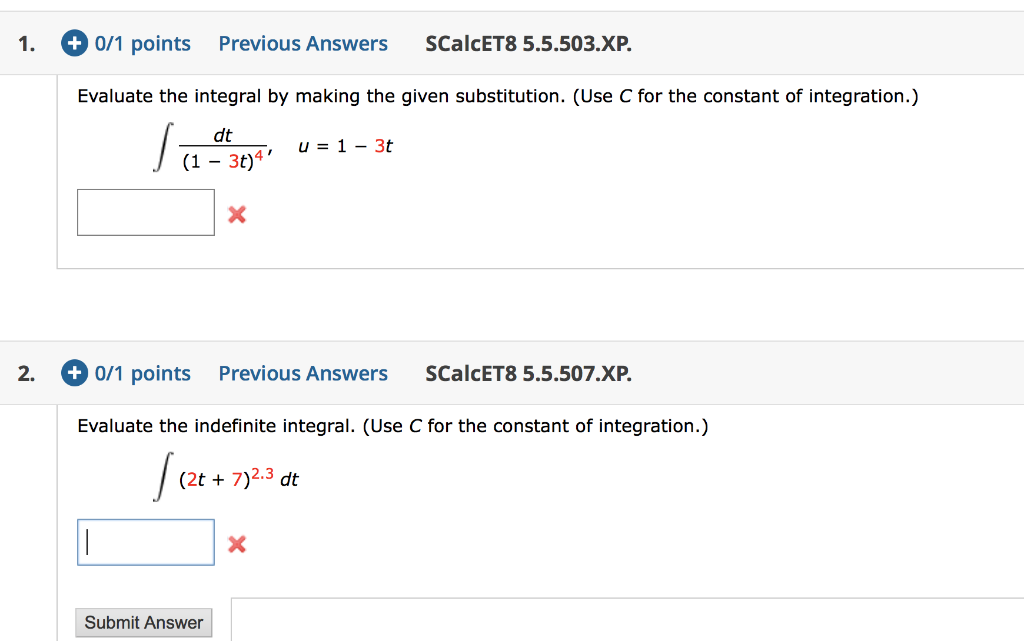
Task: Click the plus icon beside question 2 points
Action: point(74,373)
